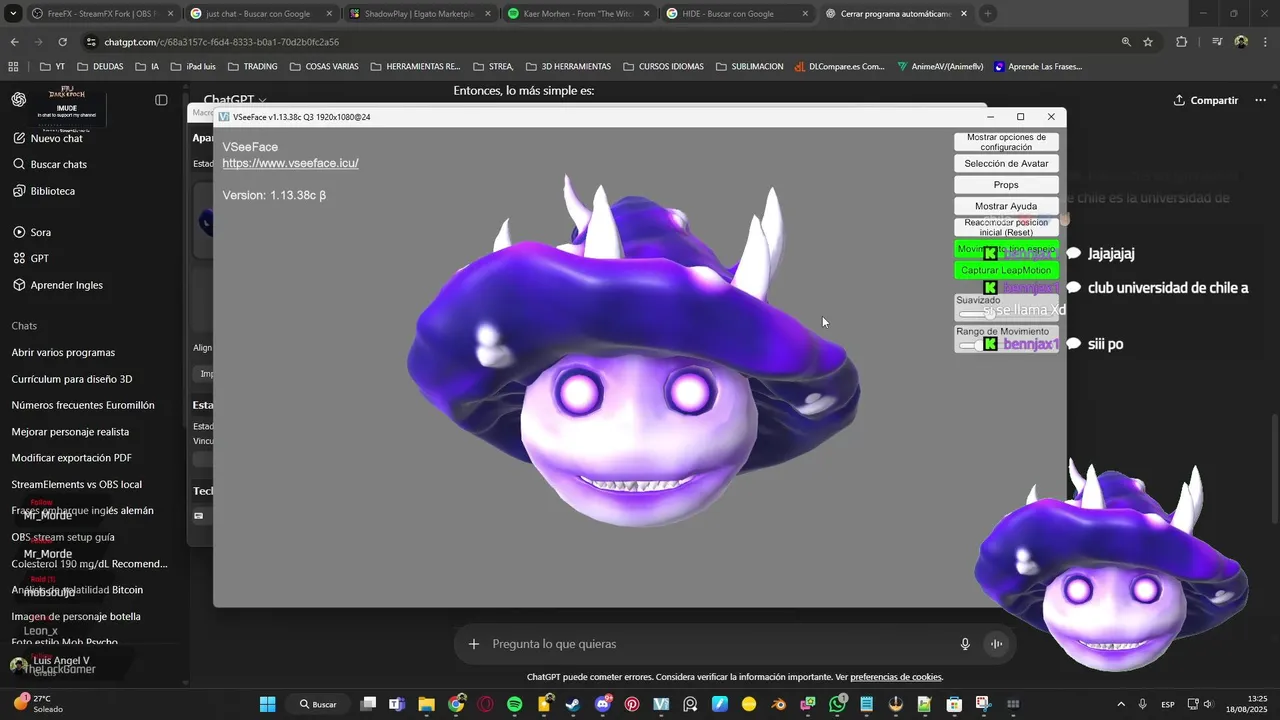
Task: Start voice mode with the waveform icon
Action: click(997, 644)
